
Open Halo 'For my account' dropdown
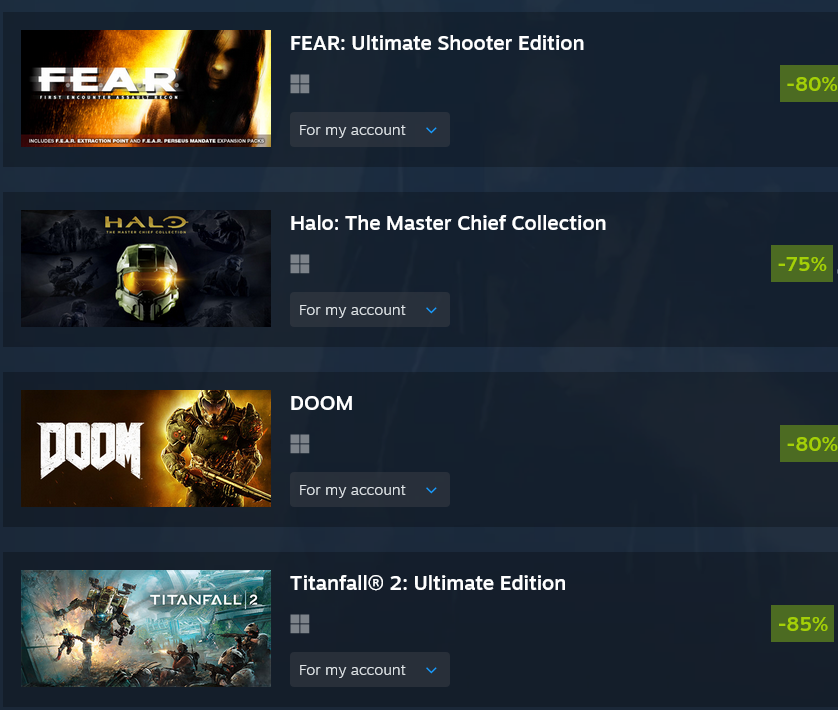pyautogui.click(x=370, y=310)
